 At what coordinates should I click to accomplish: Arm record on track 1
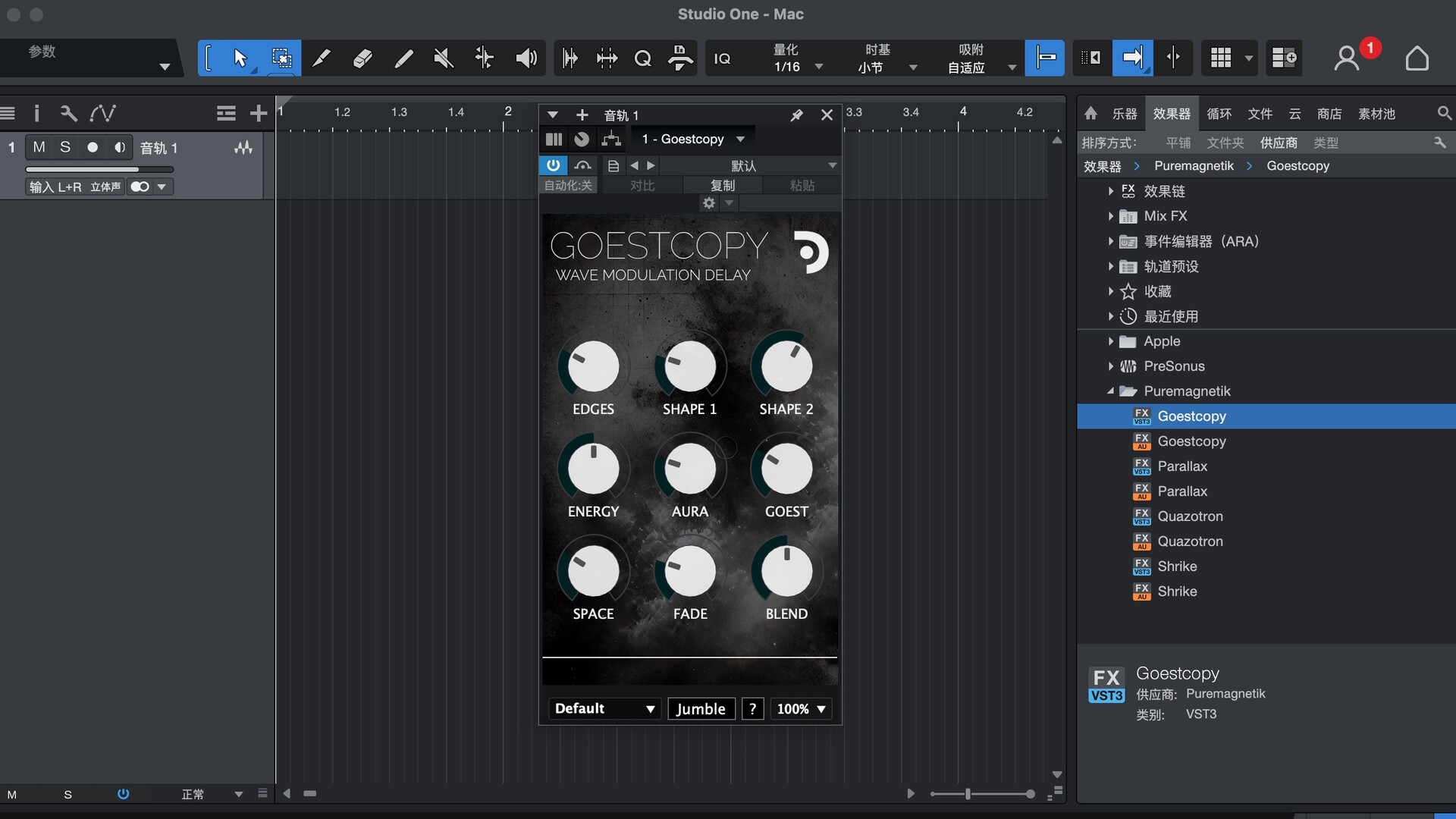pyautogui.click(x=93, y=147)
